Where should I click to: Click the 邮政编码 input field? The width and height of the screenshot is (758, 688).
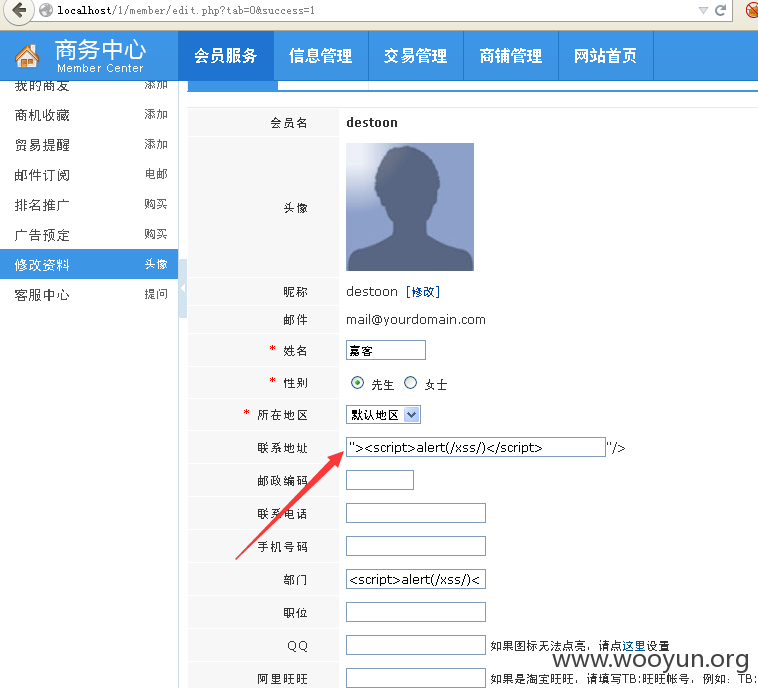coord(380,480)
